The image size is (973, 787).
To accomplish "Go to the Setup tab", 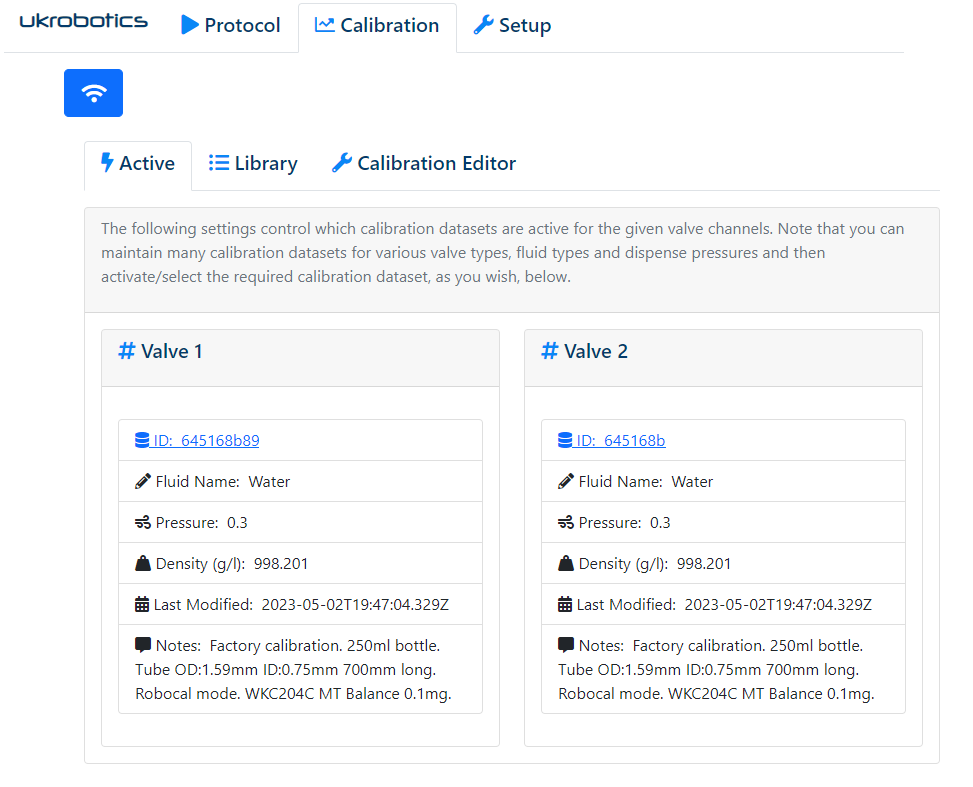I will tap(512, 26).
